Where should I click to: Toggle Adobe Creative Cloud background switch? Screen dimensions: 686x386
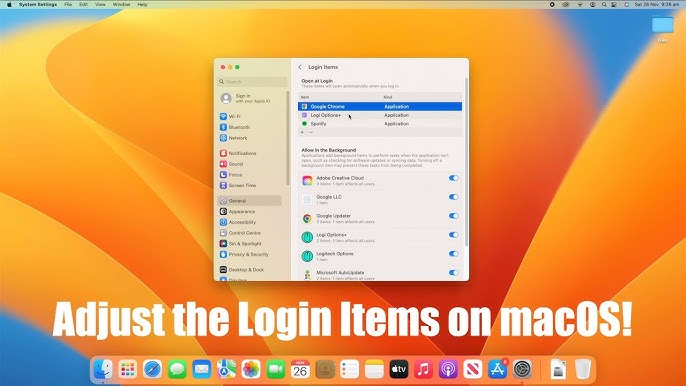454,178
